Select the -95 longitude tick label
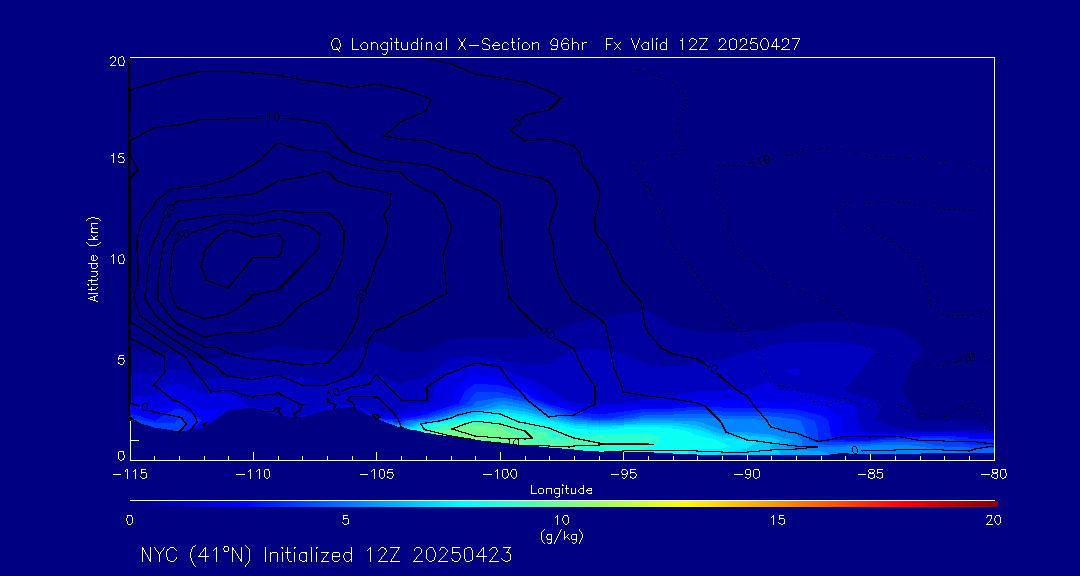Viewport: 1080px width, 576px height. (622, 474)
